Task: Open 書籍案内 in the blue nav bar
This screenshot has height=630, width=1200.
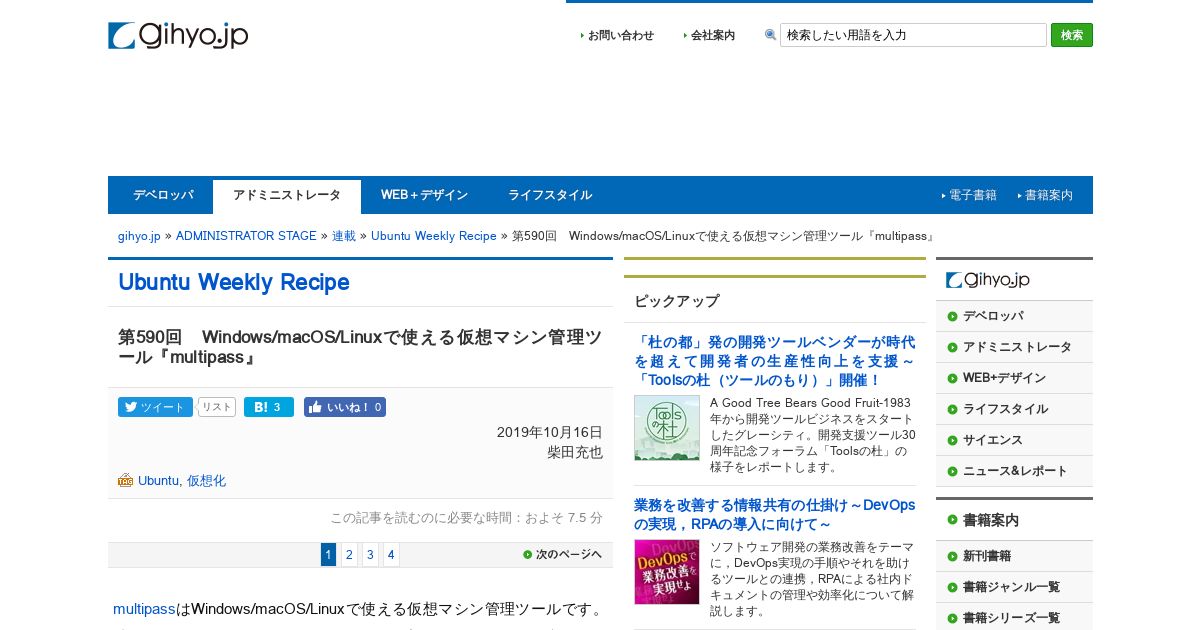Action: [1048, 195]
